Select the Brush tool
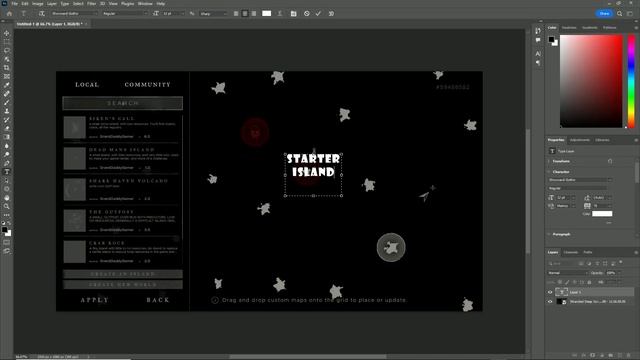Screen dimensions: 640x360 [x=7, y=102]
